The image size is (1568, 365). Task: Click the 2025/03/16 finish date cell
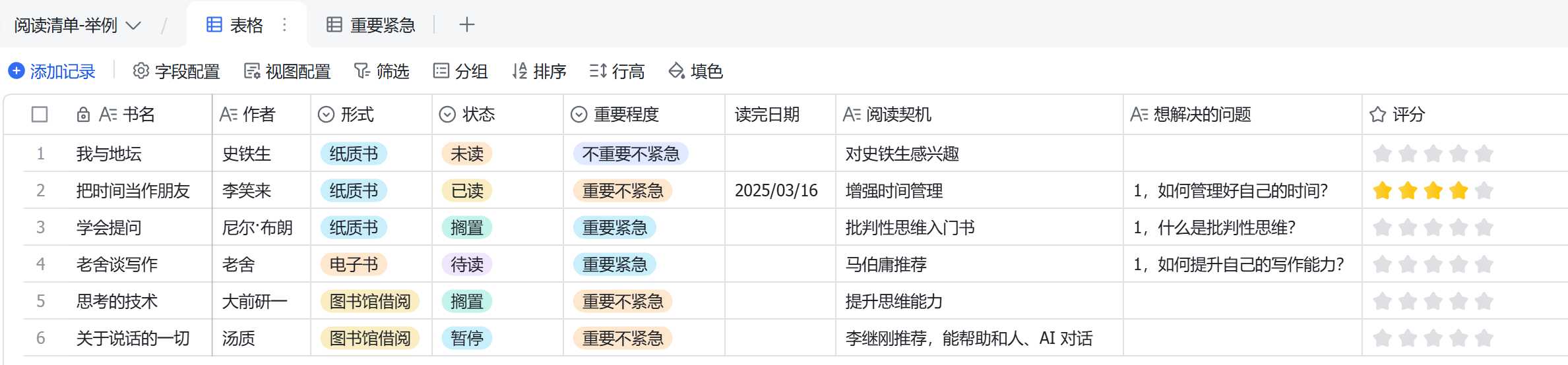(776, 191)
